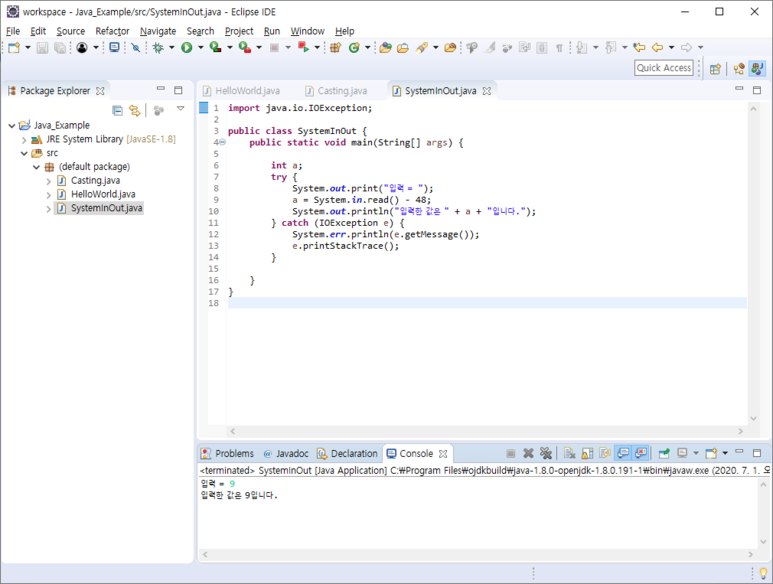Switch to the Java perspective icon

point(757,69)
